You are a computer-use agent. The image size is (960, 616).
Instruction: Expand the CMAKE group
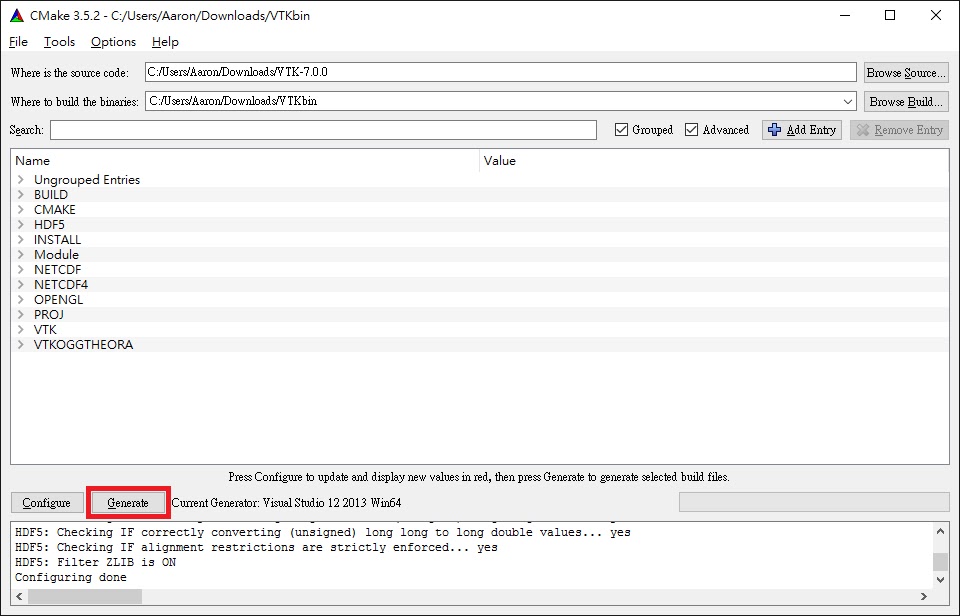click(21, 209)
